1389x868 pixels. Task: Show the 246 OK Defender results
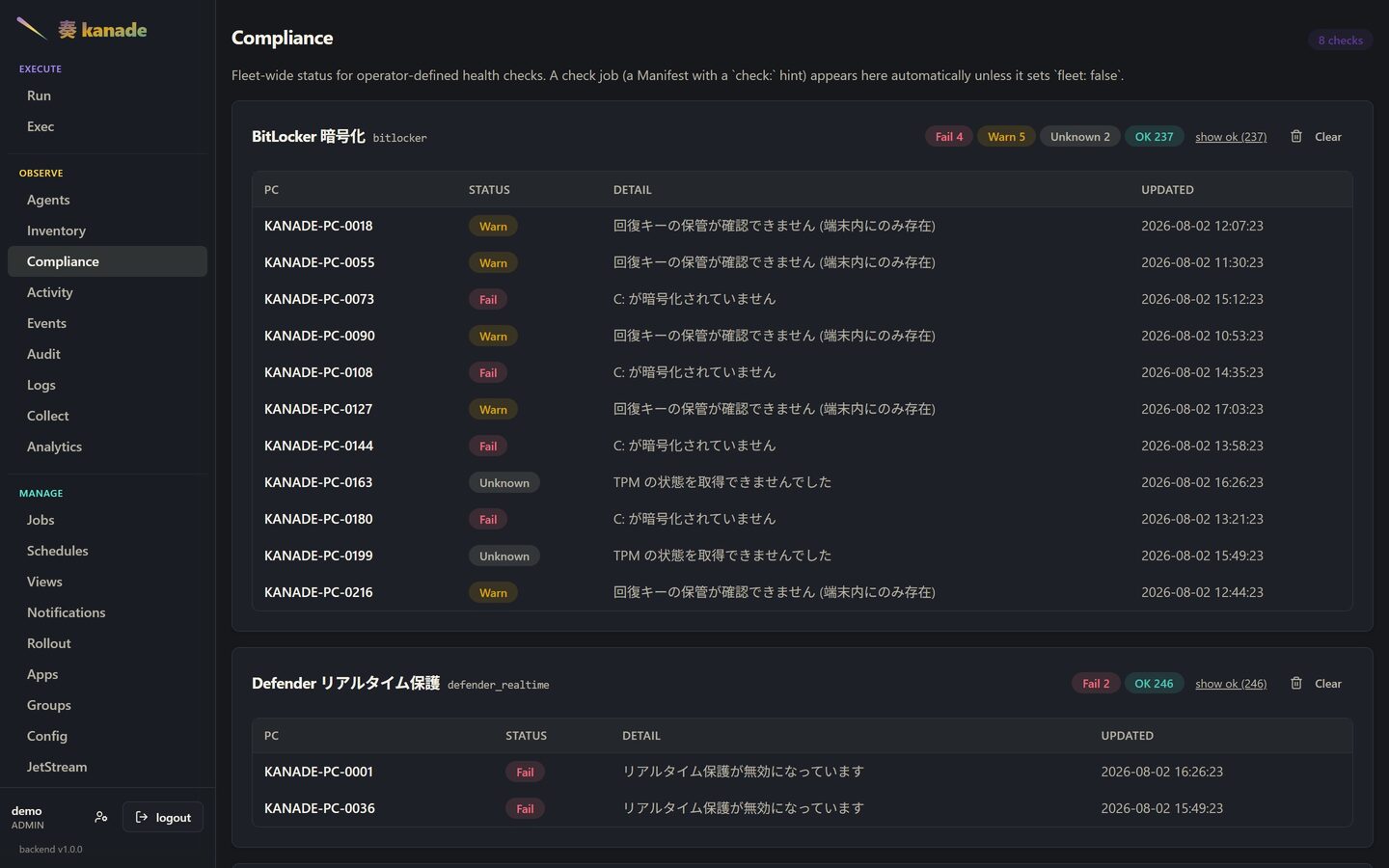[1231, 684]
